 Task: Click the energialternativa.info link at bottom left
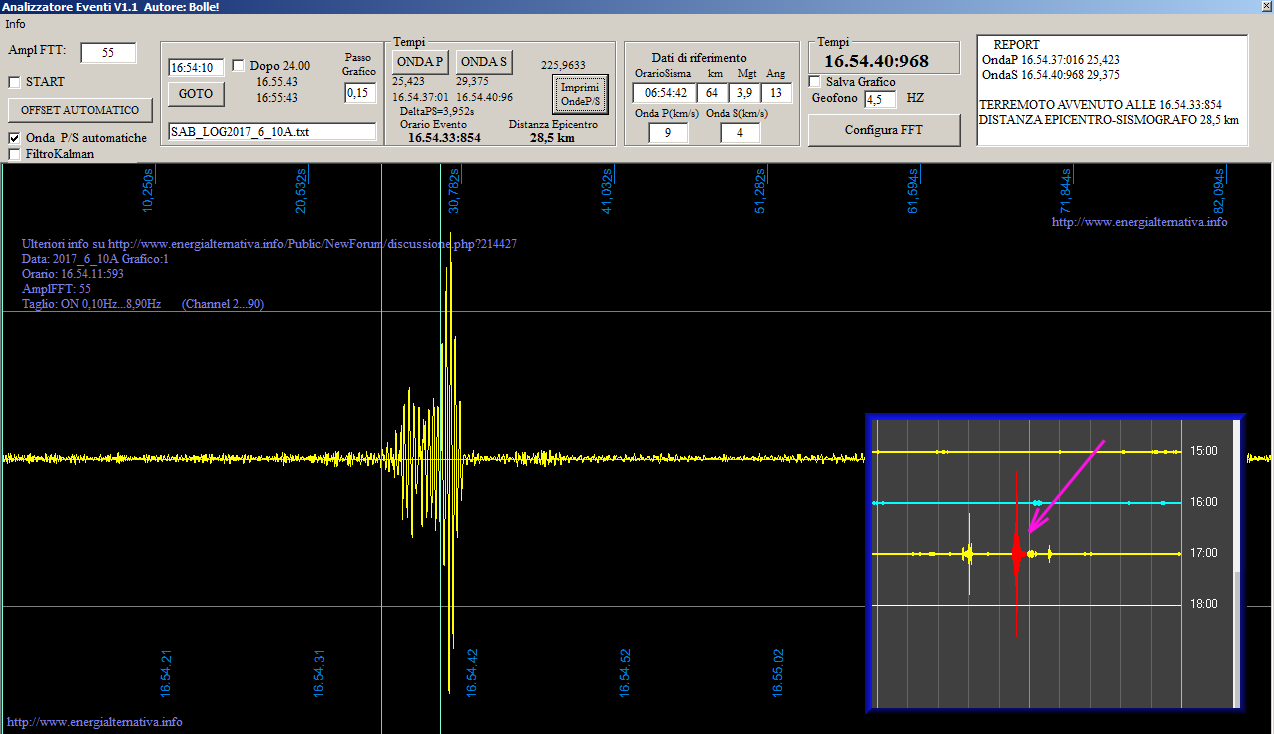(x=95, y=722)
